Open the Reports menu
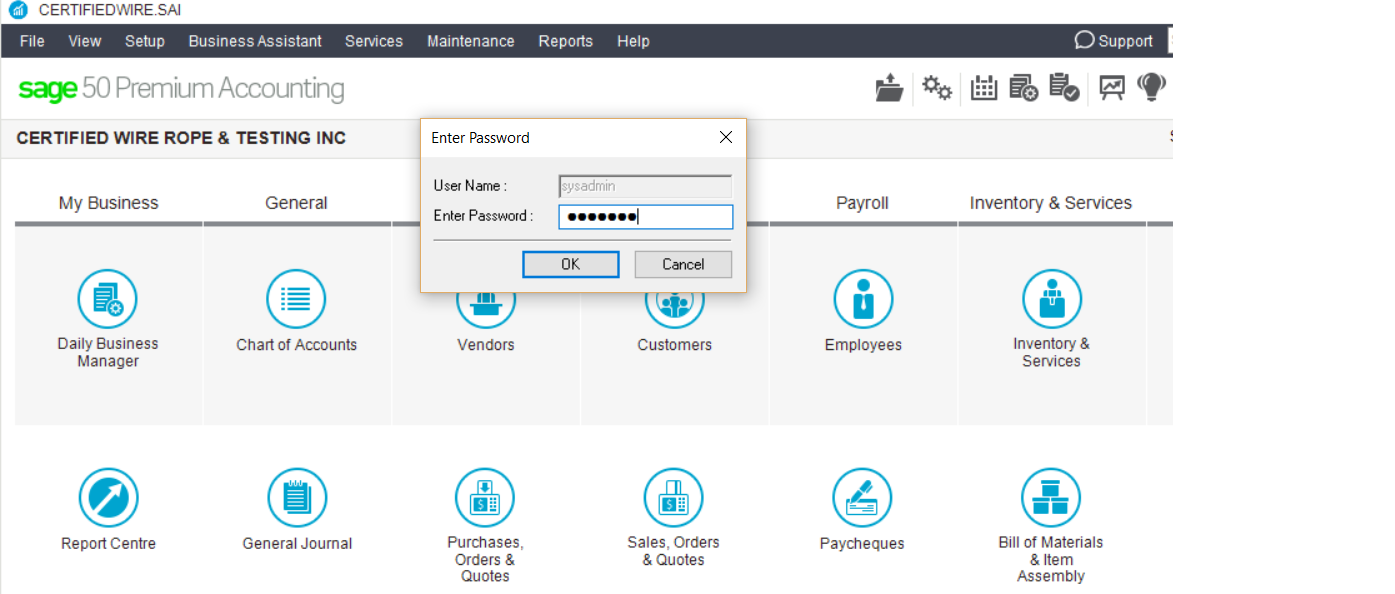Image resolution: width=1395 pixels, height=594 pixels. 565,41
